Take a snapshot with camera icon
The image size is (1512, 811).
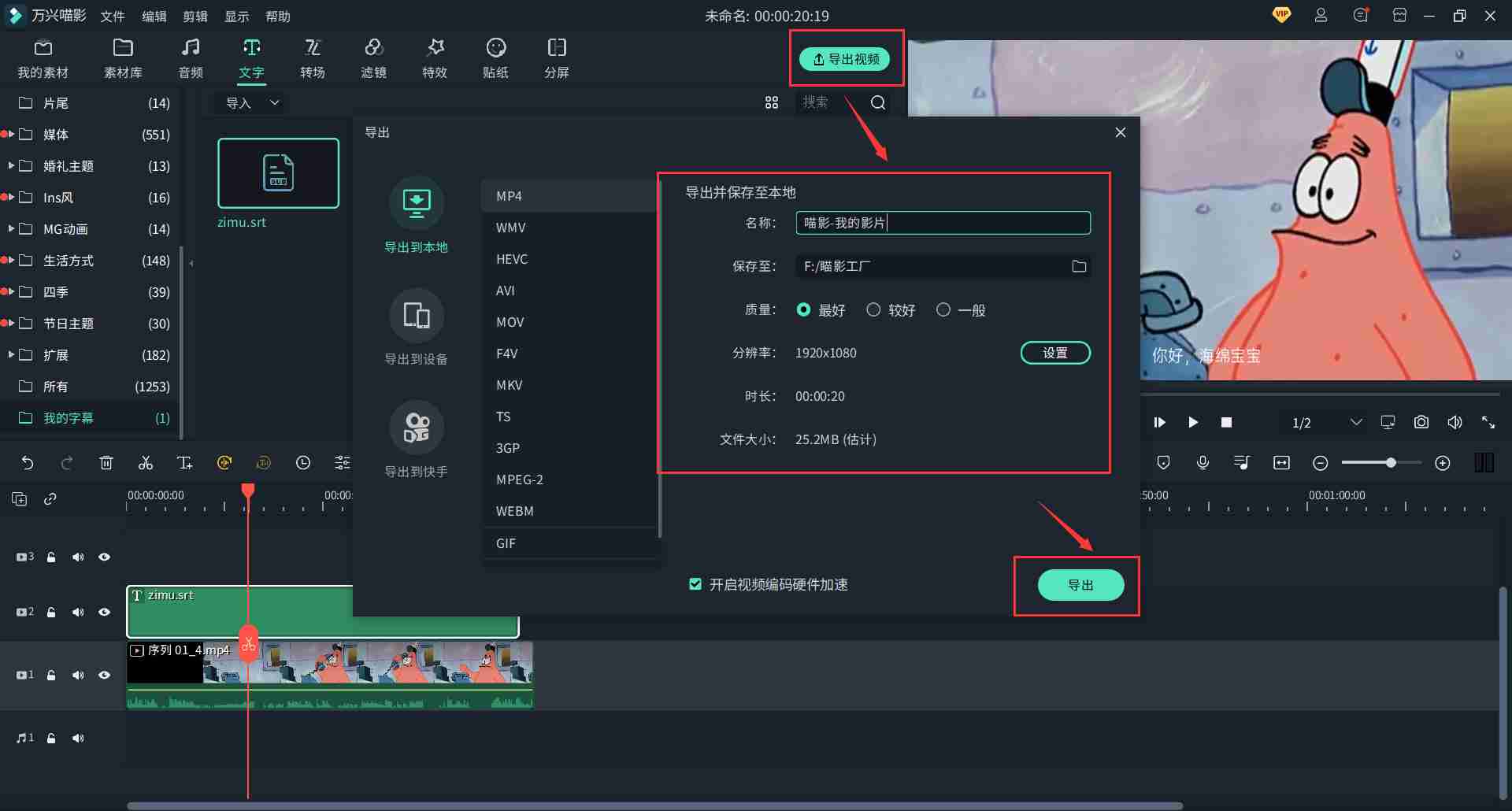(1421, 422)
